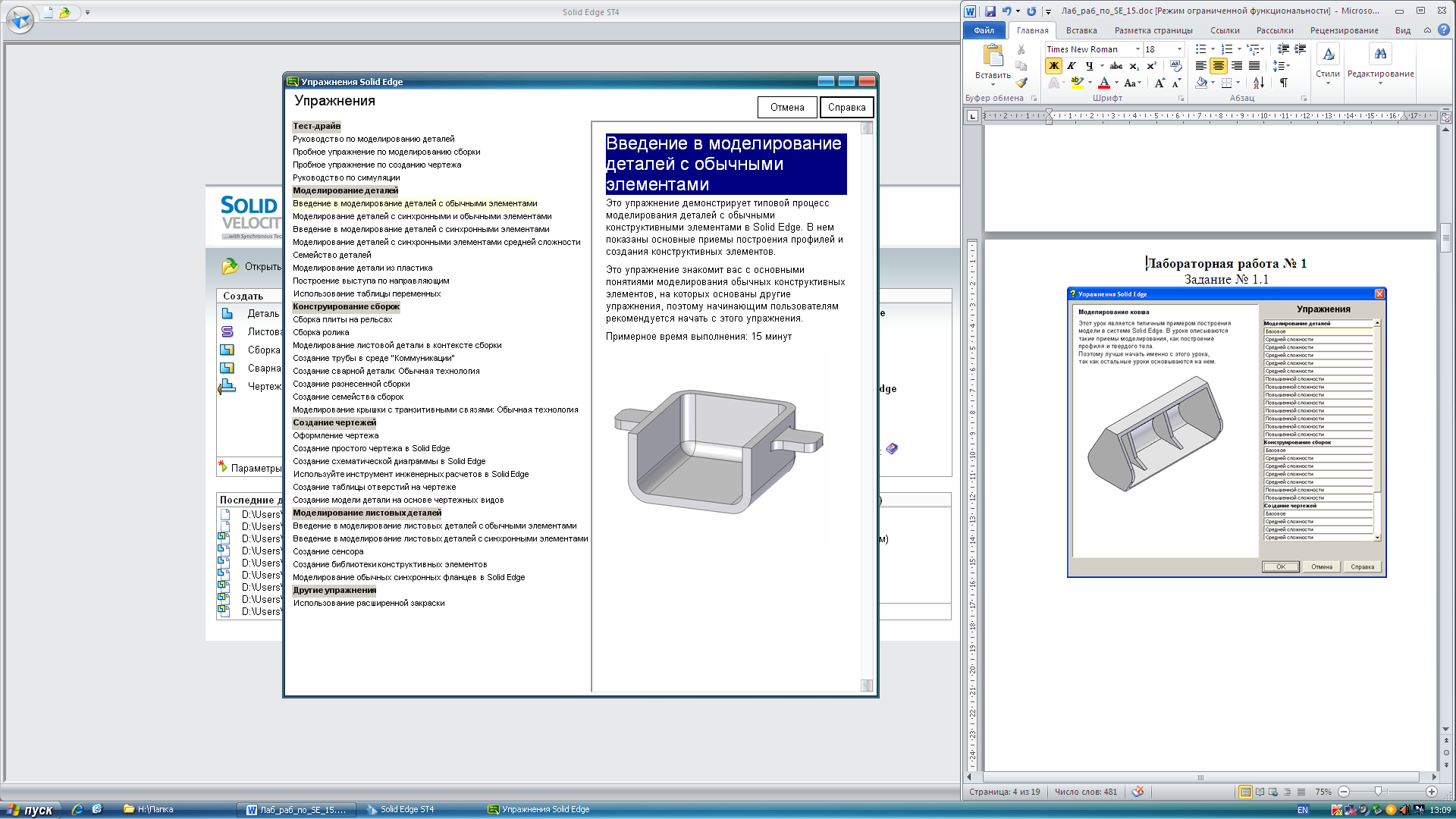Click the Save icon in Word's quick access toolbar
1456x819 pixels.
[x=990, y=11]
